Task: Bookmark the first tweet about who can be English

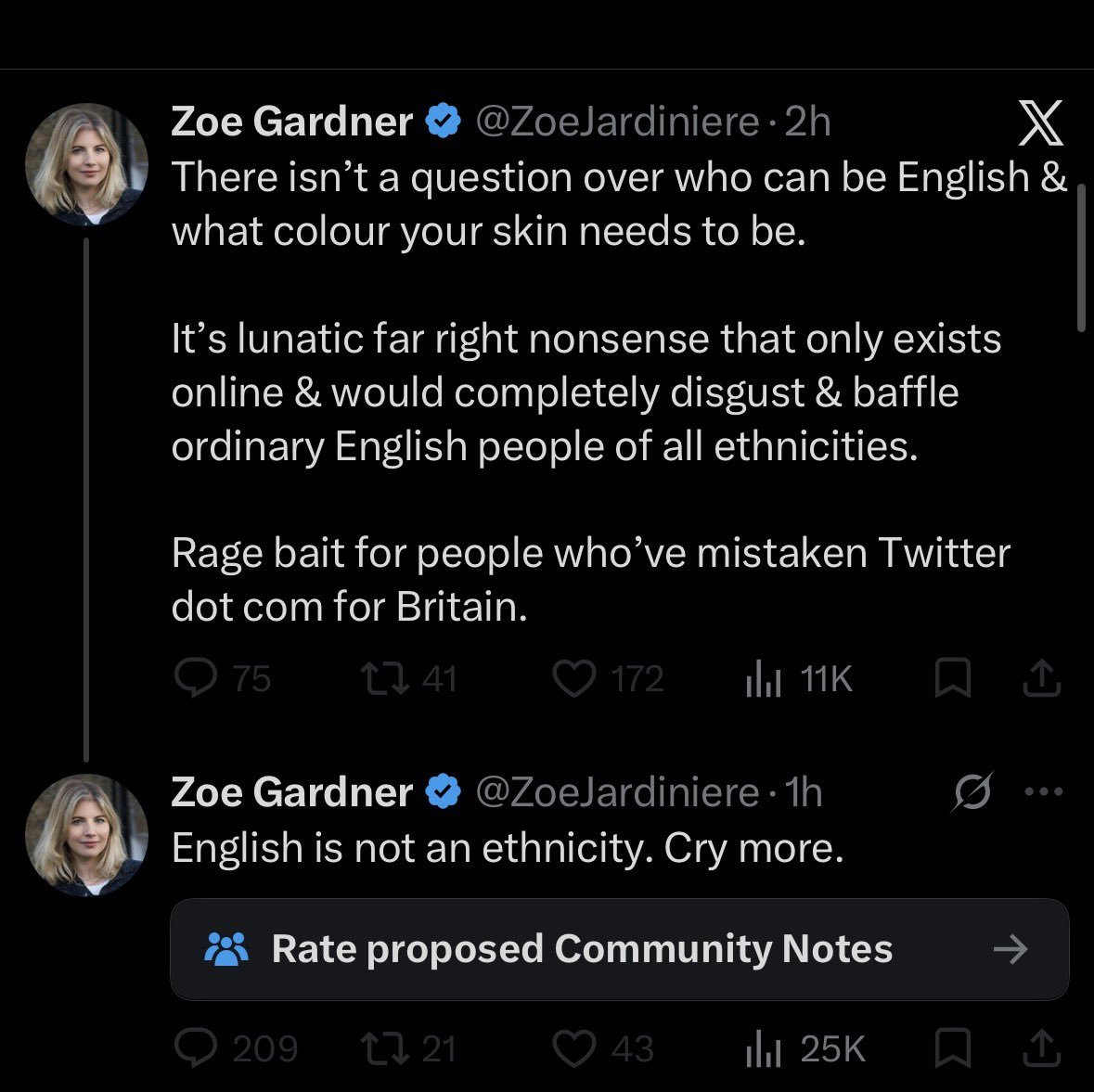Action: pyautogui.click(x=952, y=677)
